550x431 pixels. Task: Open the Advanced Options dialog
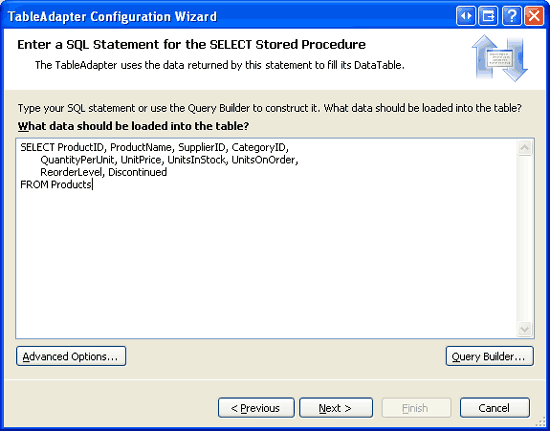(x=71, y=356)
